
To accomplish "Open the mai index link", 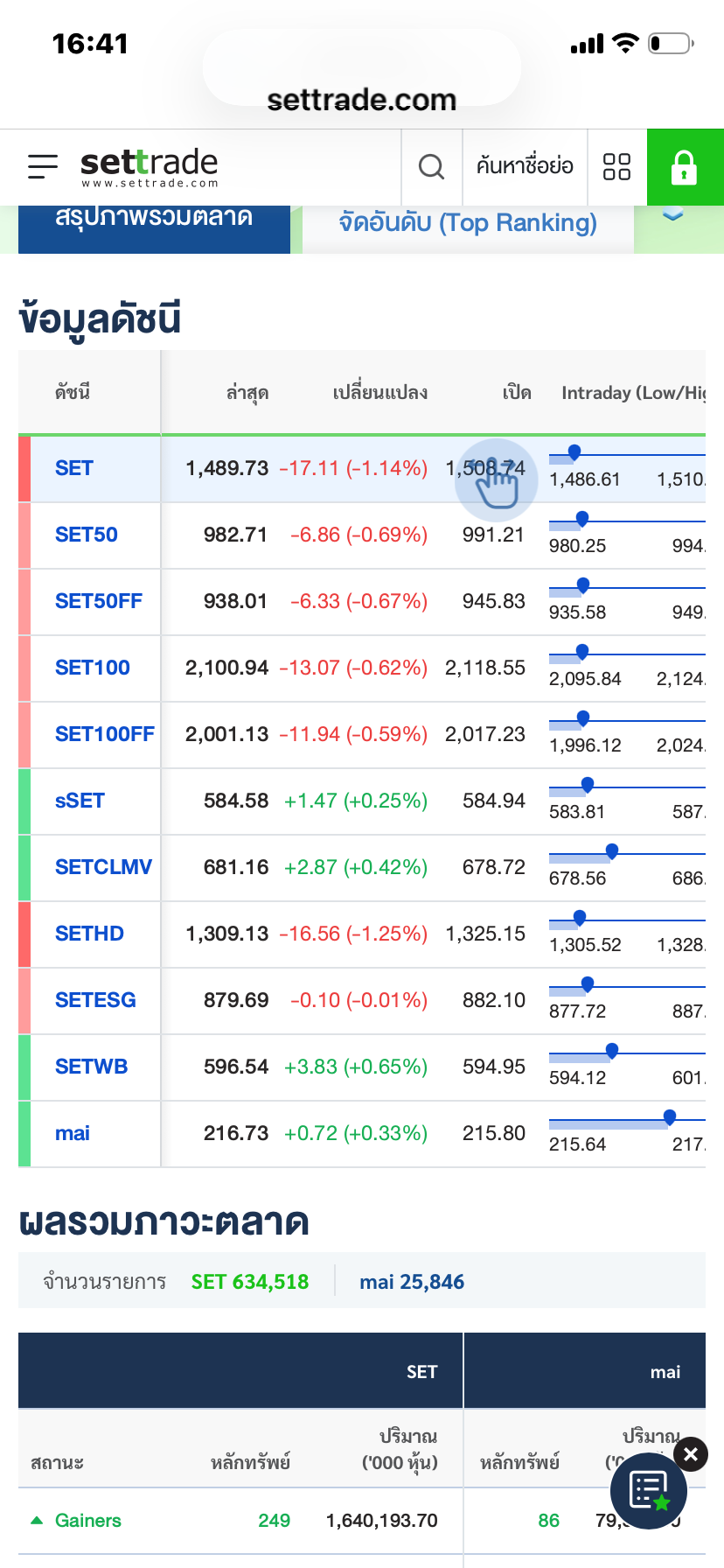I will 73,1133.
